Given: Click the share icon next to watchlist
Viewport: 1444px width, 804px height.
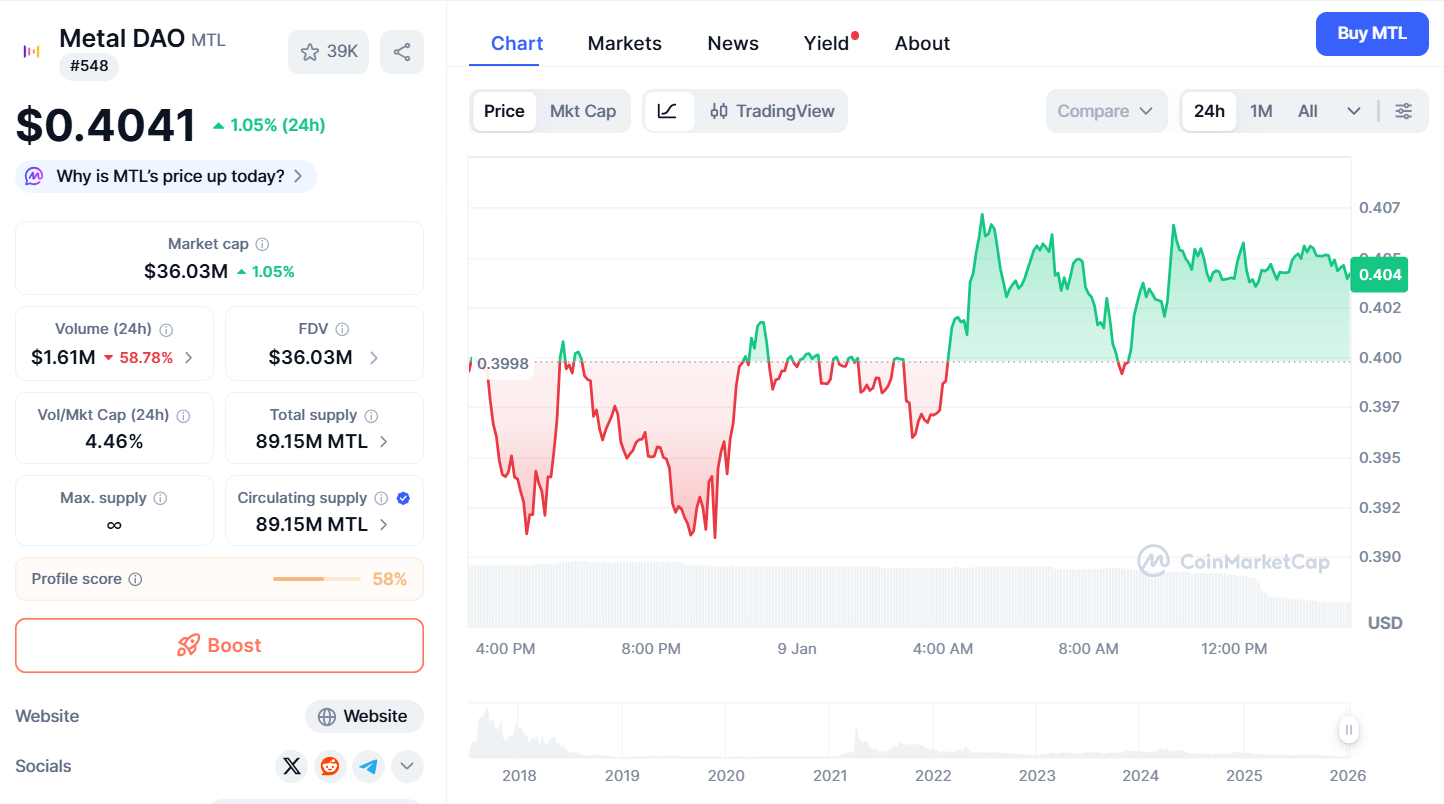Looking at the screenshot, I should coord(402,52).
